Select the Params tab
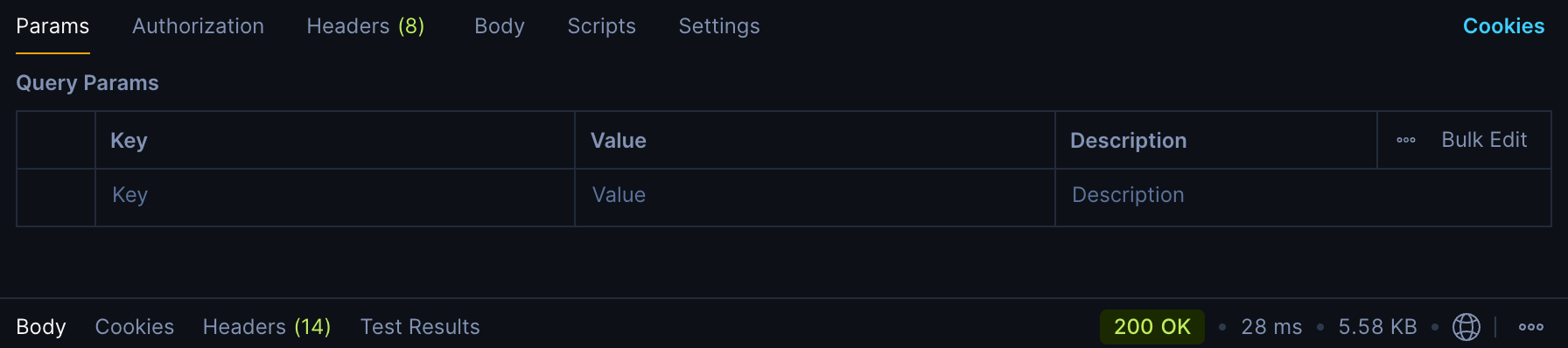Screen dimensions: 1568x348 (52, 26)
